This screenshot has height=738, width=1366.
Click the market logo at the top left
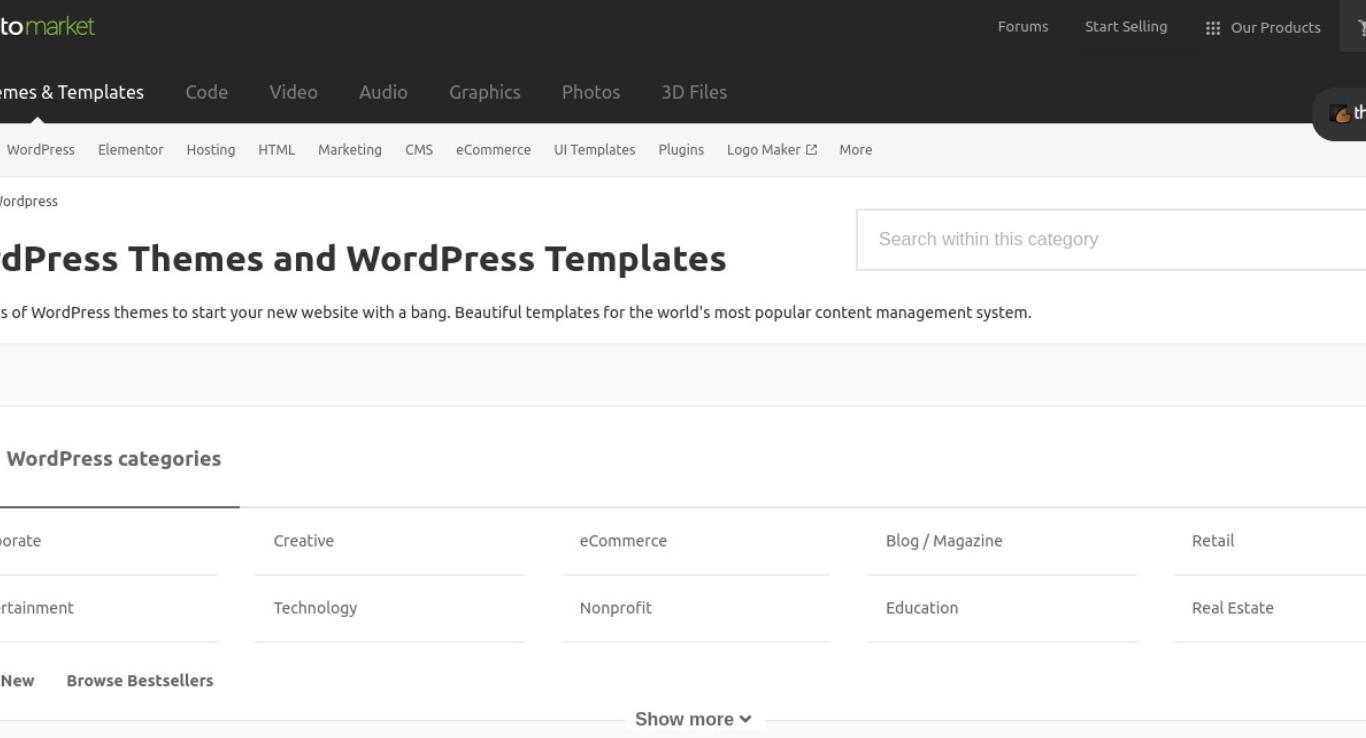click(x=47, y=26)
